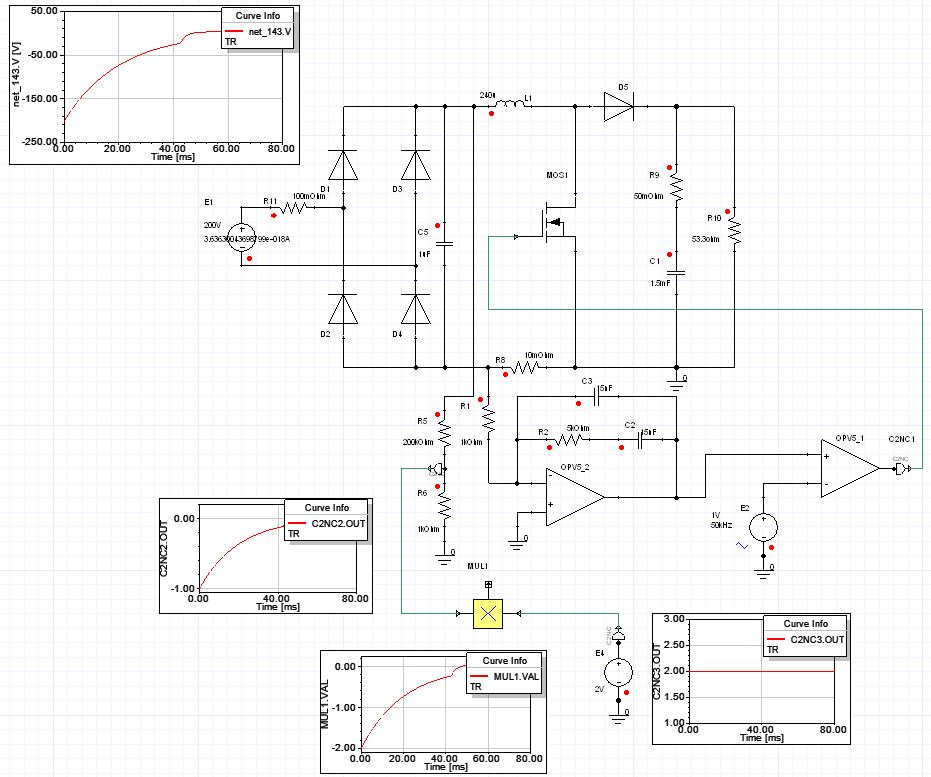Select the E1 200V voltage source symbol
Screen dimensions: 931x777
click(242, 237)
